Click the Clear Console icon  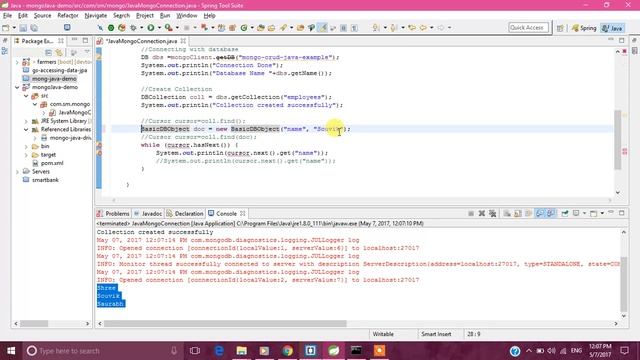coord(507,213)
